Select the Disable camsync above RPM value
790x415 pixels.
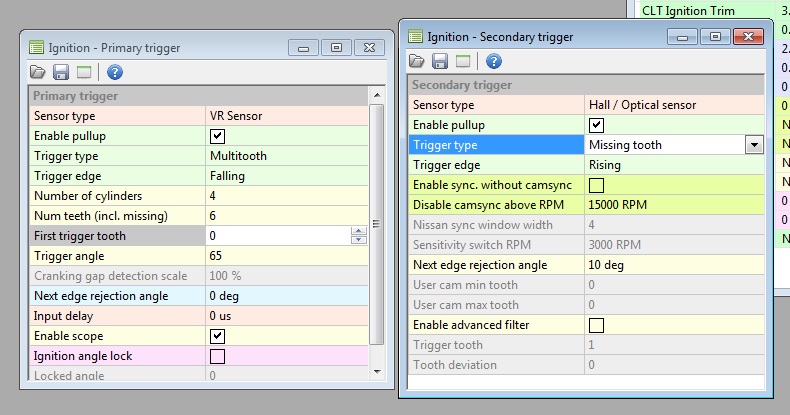[x=670, y=205]
